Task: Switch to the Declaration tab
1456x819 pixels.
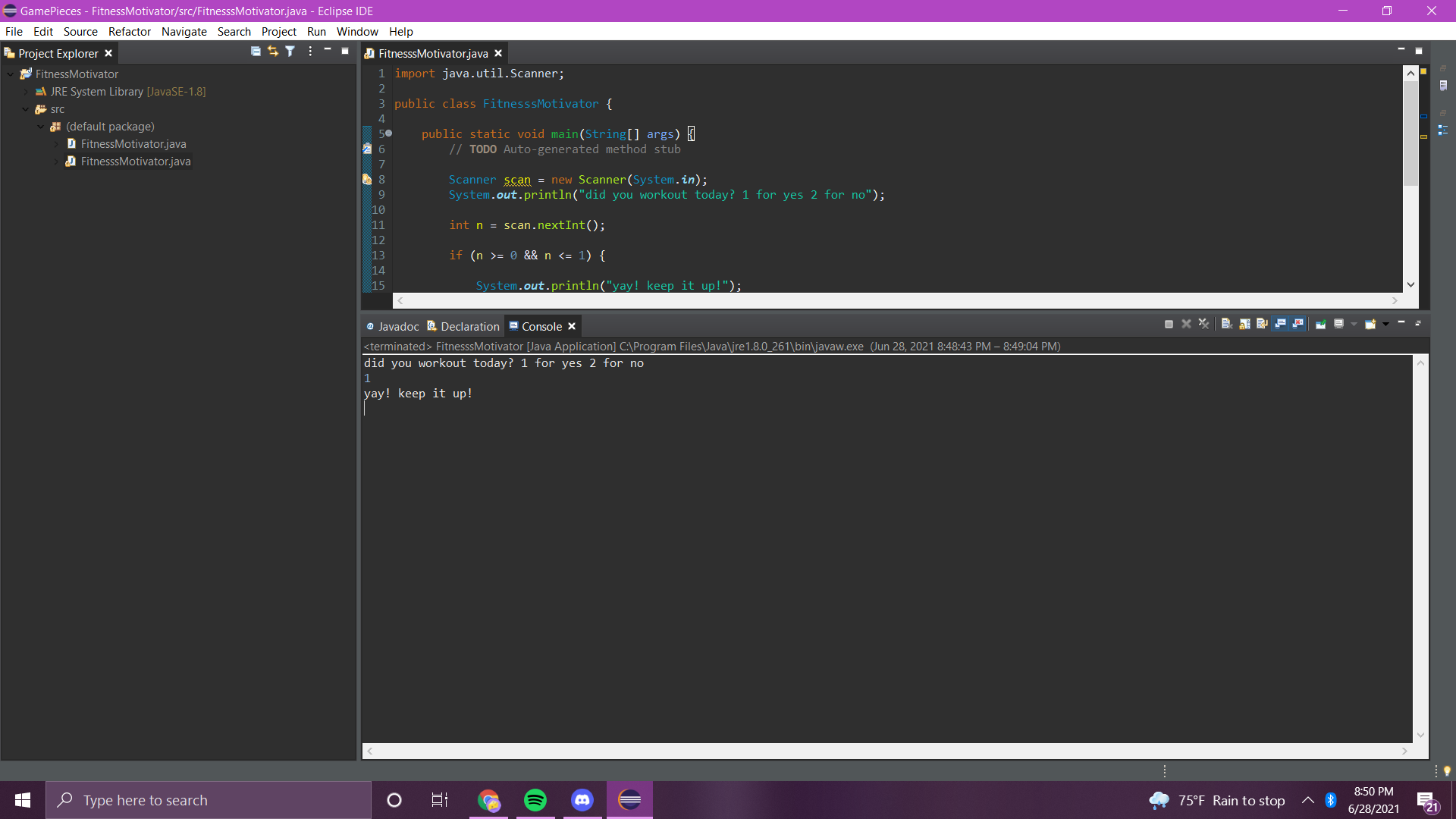Action: [x=469, y=327]
